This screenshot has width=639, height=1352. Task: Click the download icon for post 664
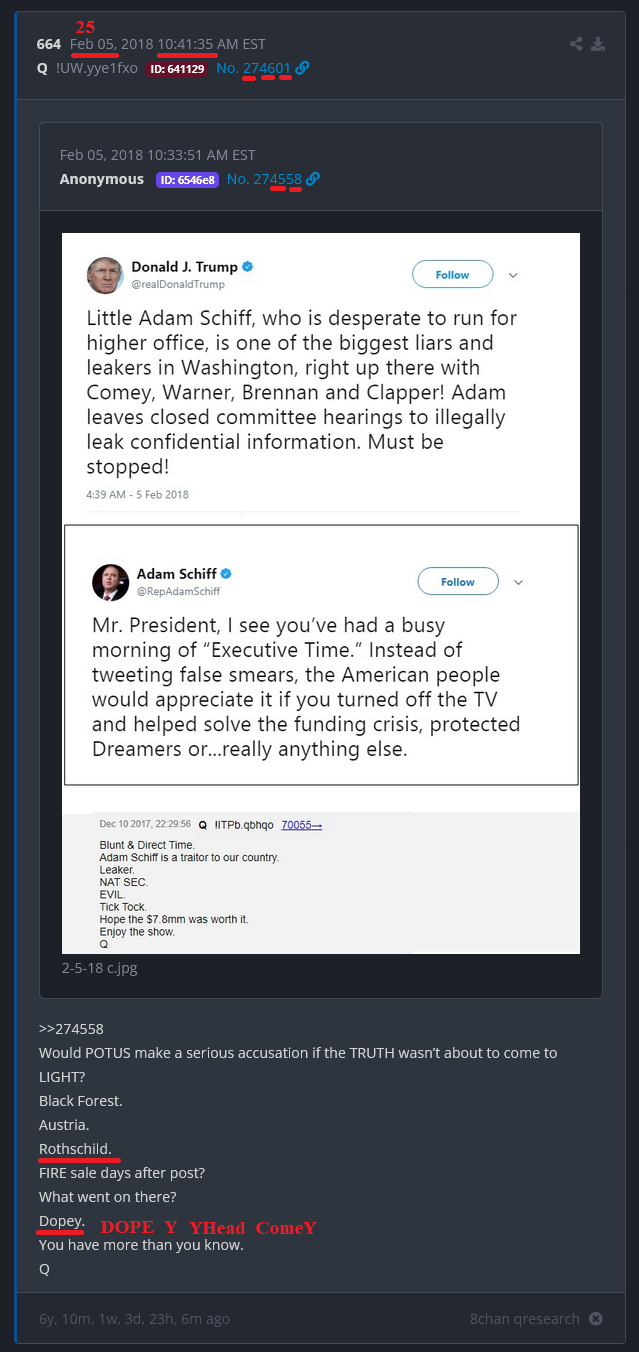598,44
